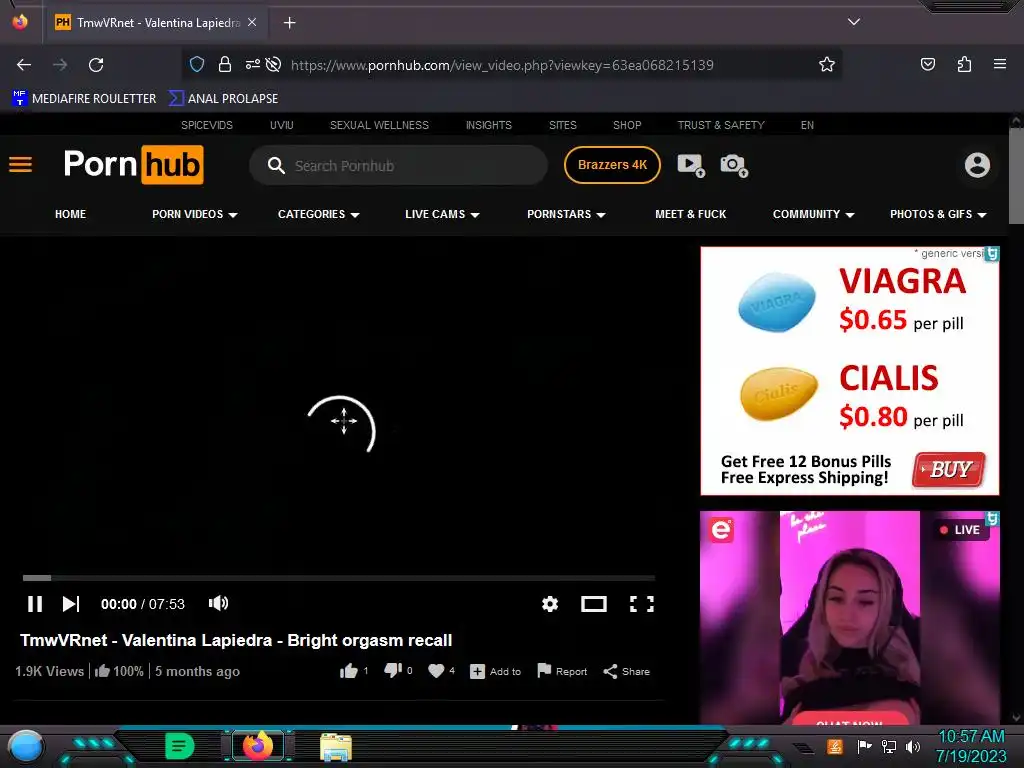Image resolution: width=1024 pixels, height=768 pixels.
Task: Click the magnifier search icon
Action: (x=276, y=165)
